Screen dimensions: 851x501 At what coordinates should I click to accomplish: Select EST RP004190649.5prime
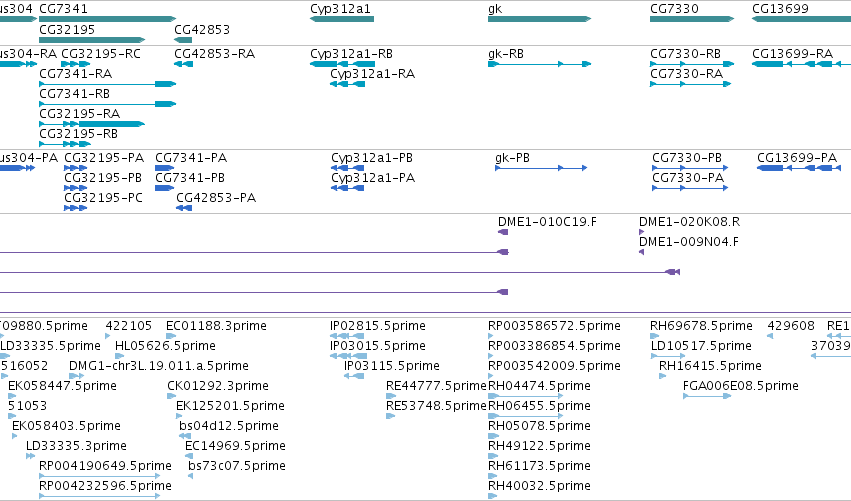tap(99, 476)
